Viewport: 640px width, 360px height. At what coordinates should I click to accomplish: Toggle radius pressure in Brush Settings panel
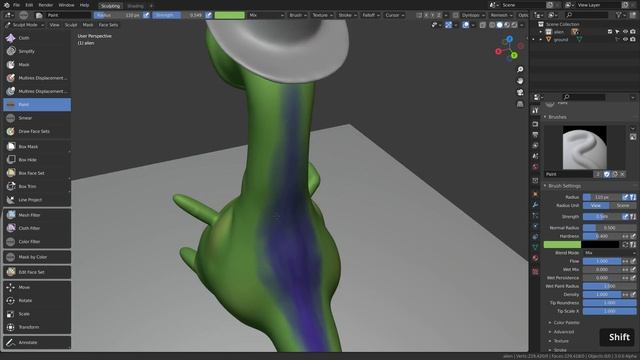click(x=625, y=197)
